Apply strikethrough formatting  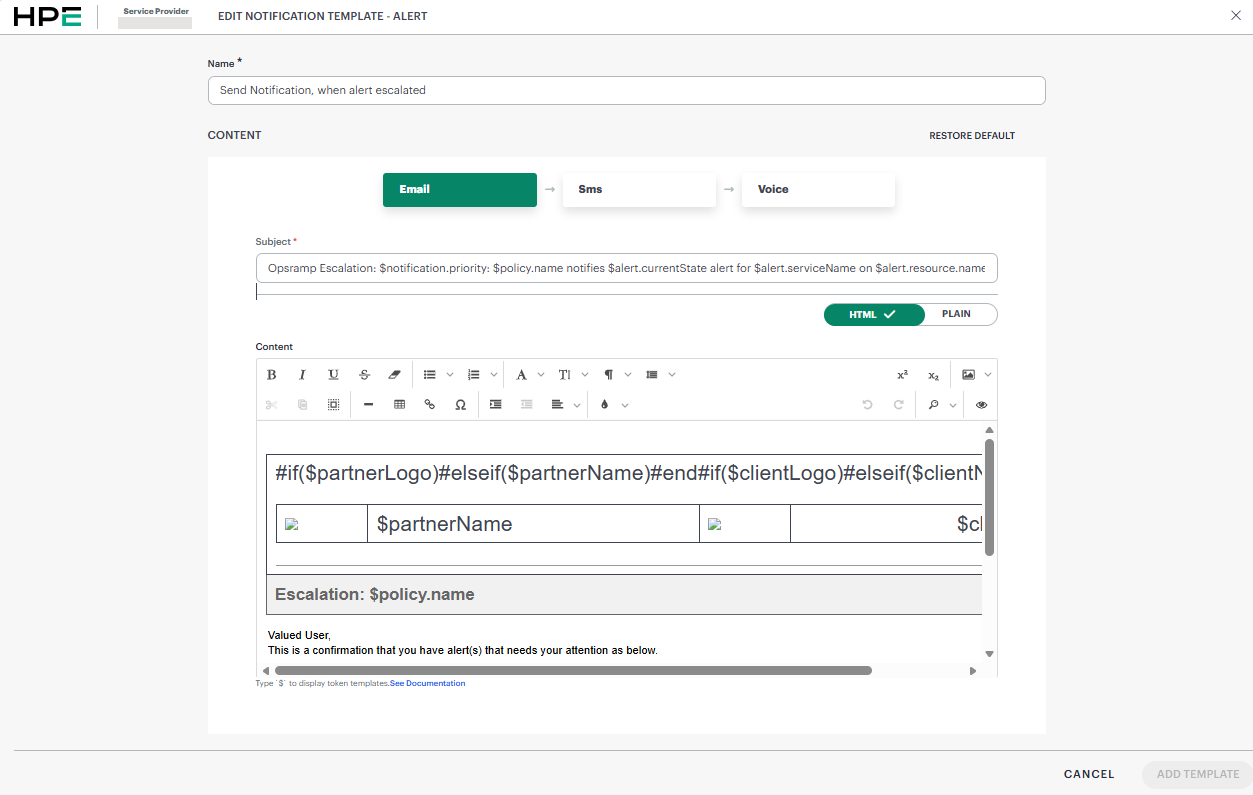click(364, 375)
